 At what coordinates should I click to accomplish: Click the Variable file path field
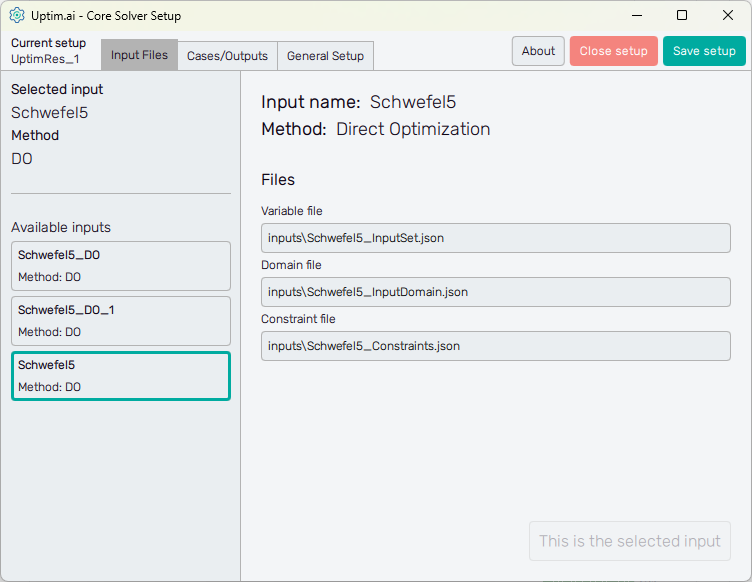pyautogui.click(x=495, y=238)
